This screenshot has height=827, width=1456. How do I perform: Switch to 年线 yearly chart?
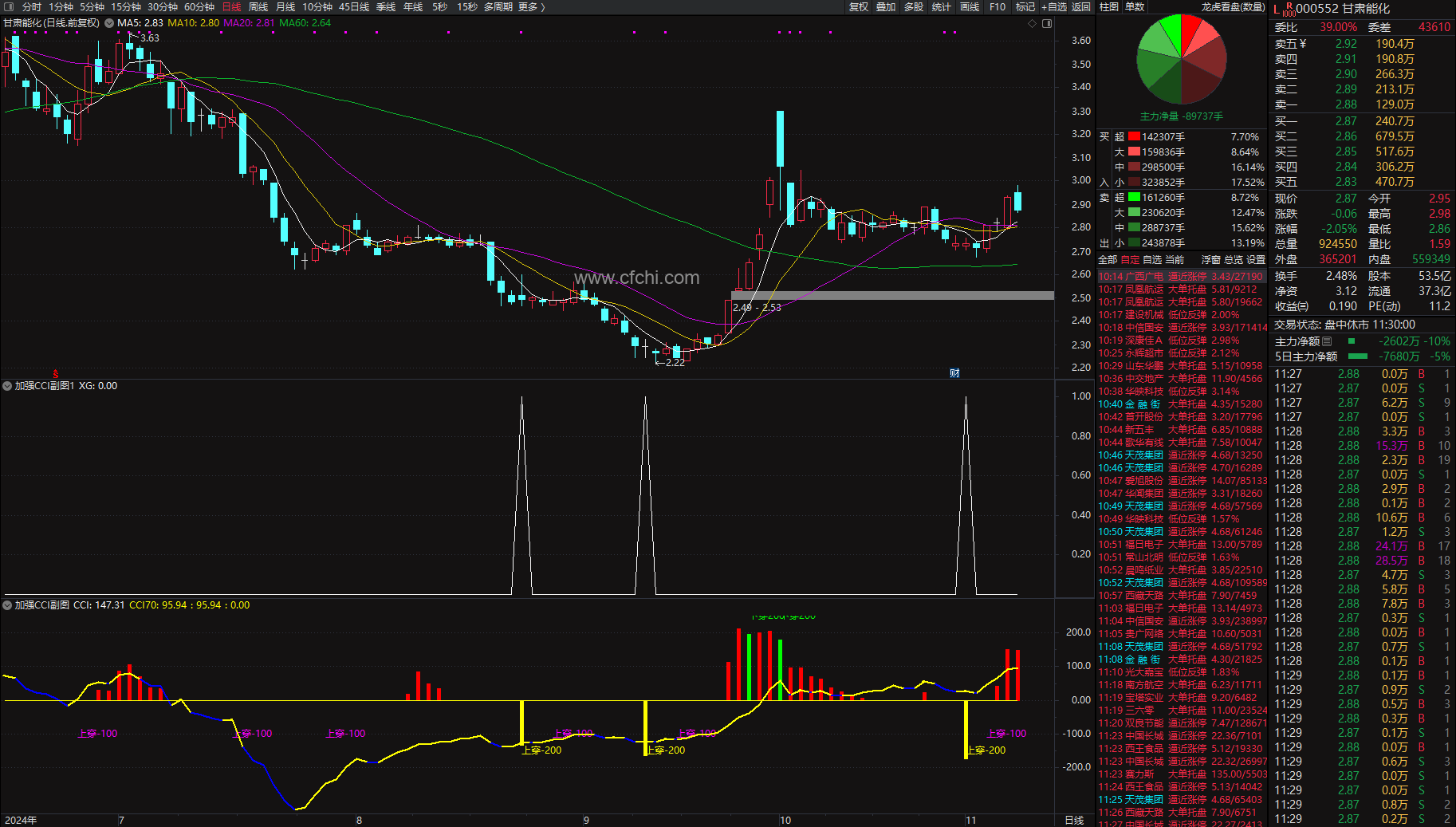click(x=413, y=6)
